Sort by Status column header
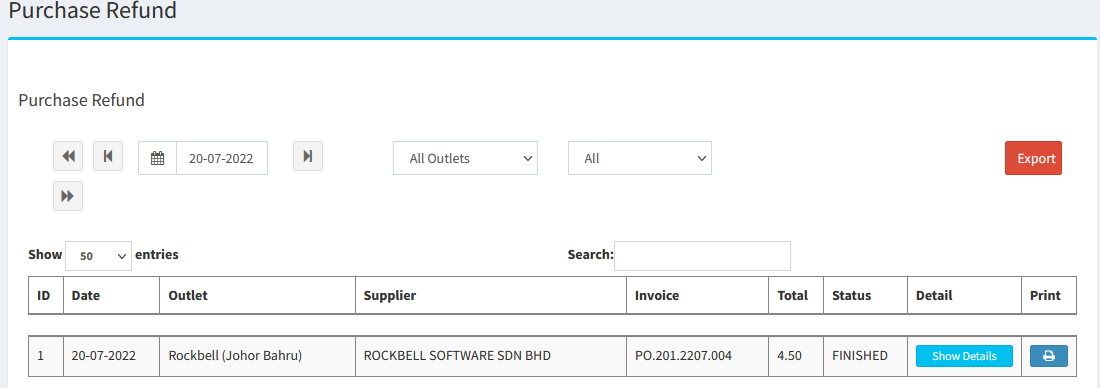Screen dimensions: 1100x388 (866, 295)
